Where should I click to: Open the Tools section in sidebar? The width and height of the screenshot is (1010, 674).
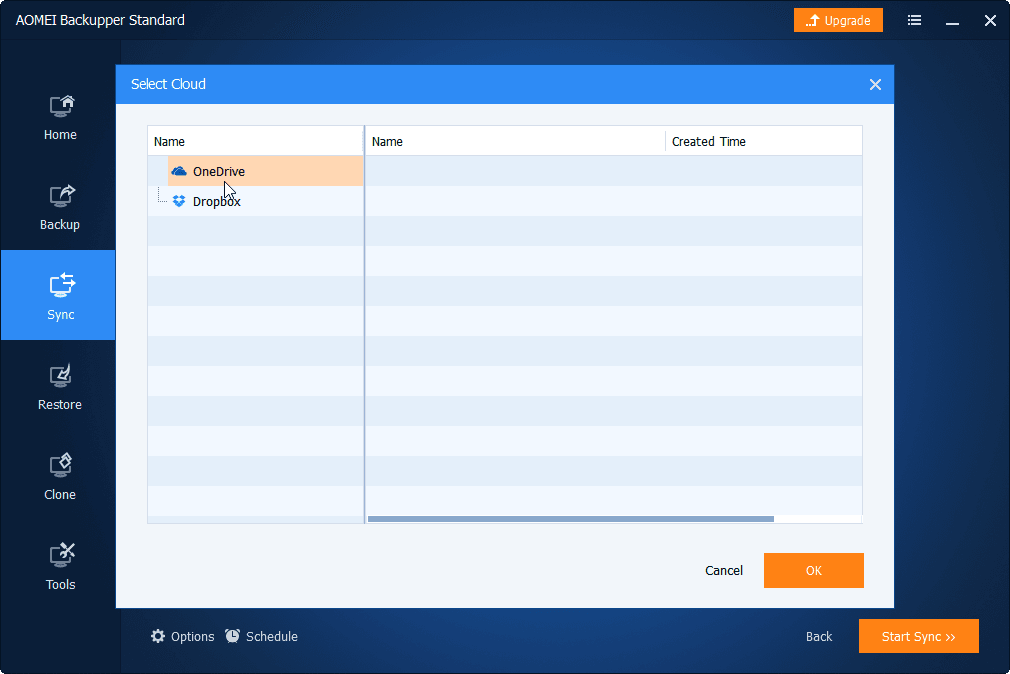(x=60, y=568)
